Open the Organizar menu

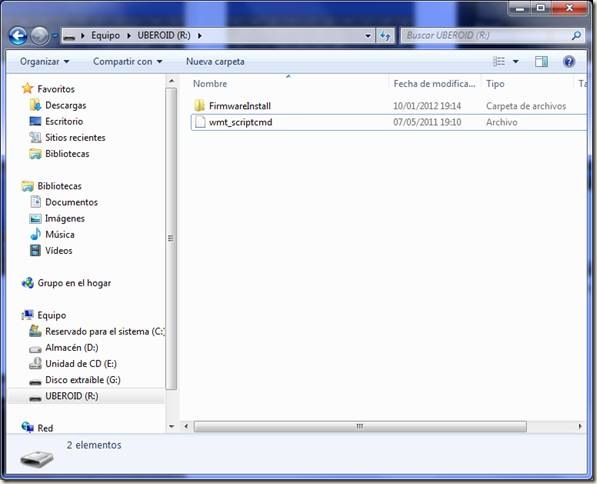tap(45, 61)
